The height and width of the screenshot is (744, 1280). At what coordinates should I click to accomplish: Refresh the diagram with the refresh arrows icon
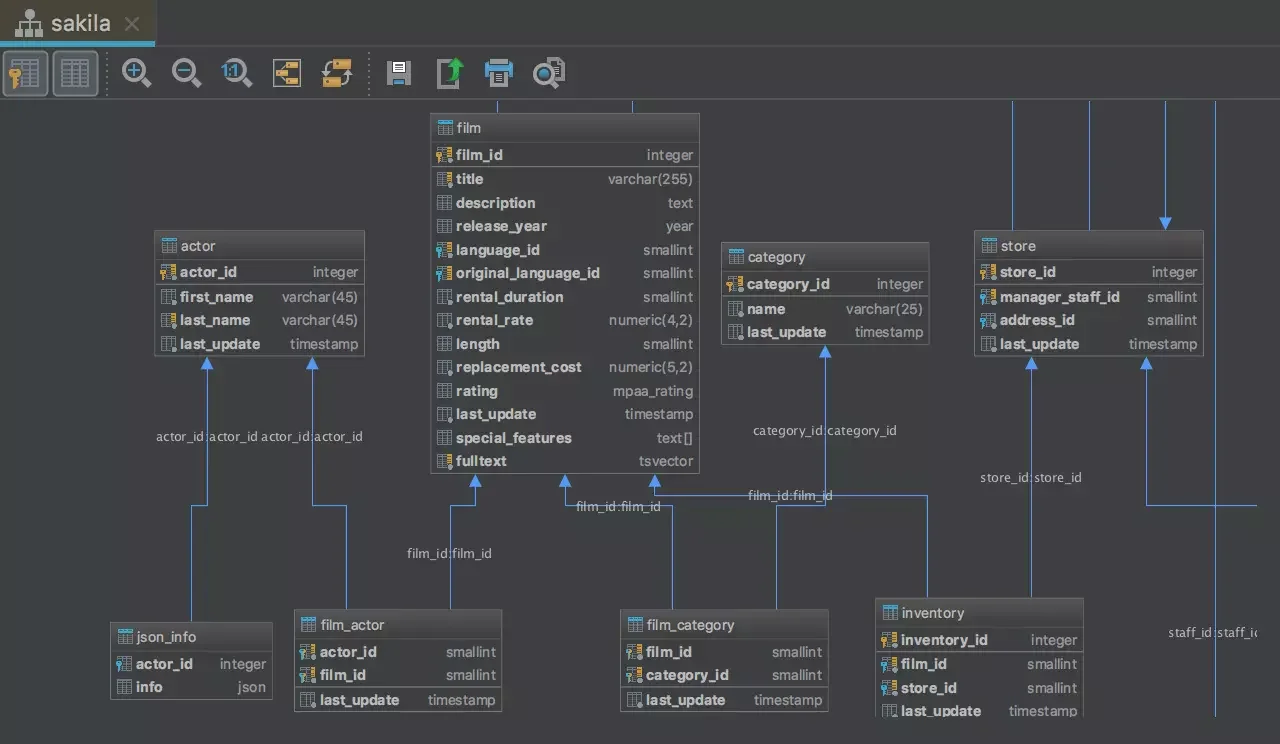pos(337,73)
